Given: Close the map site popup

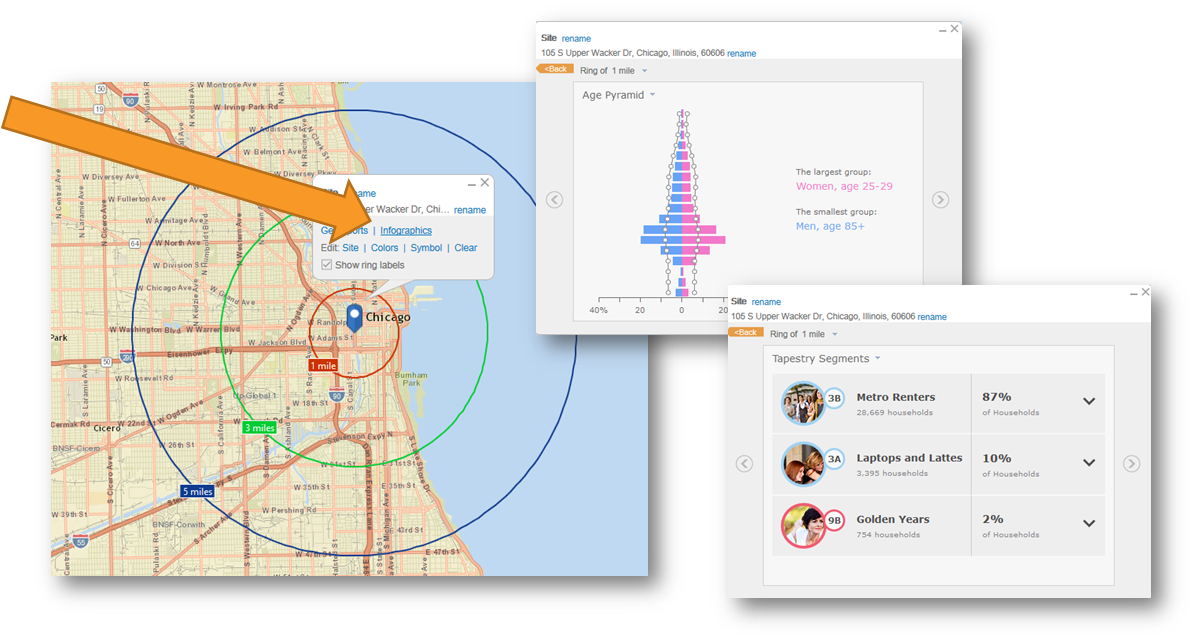Looking at the screenshot, I should coord(485,183).
